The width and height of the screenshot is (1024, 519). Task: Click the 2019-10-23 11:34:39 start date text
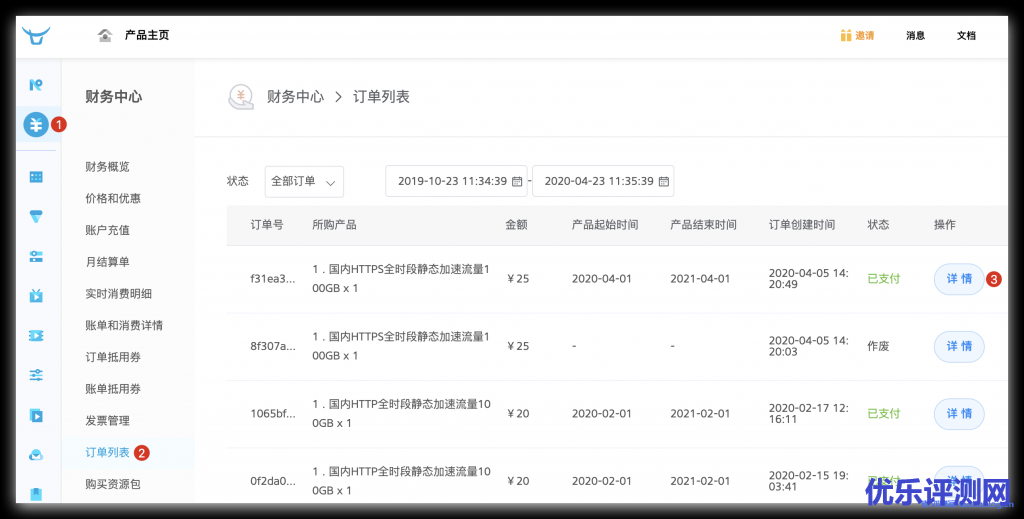pos(452,181)
